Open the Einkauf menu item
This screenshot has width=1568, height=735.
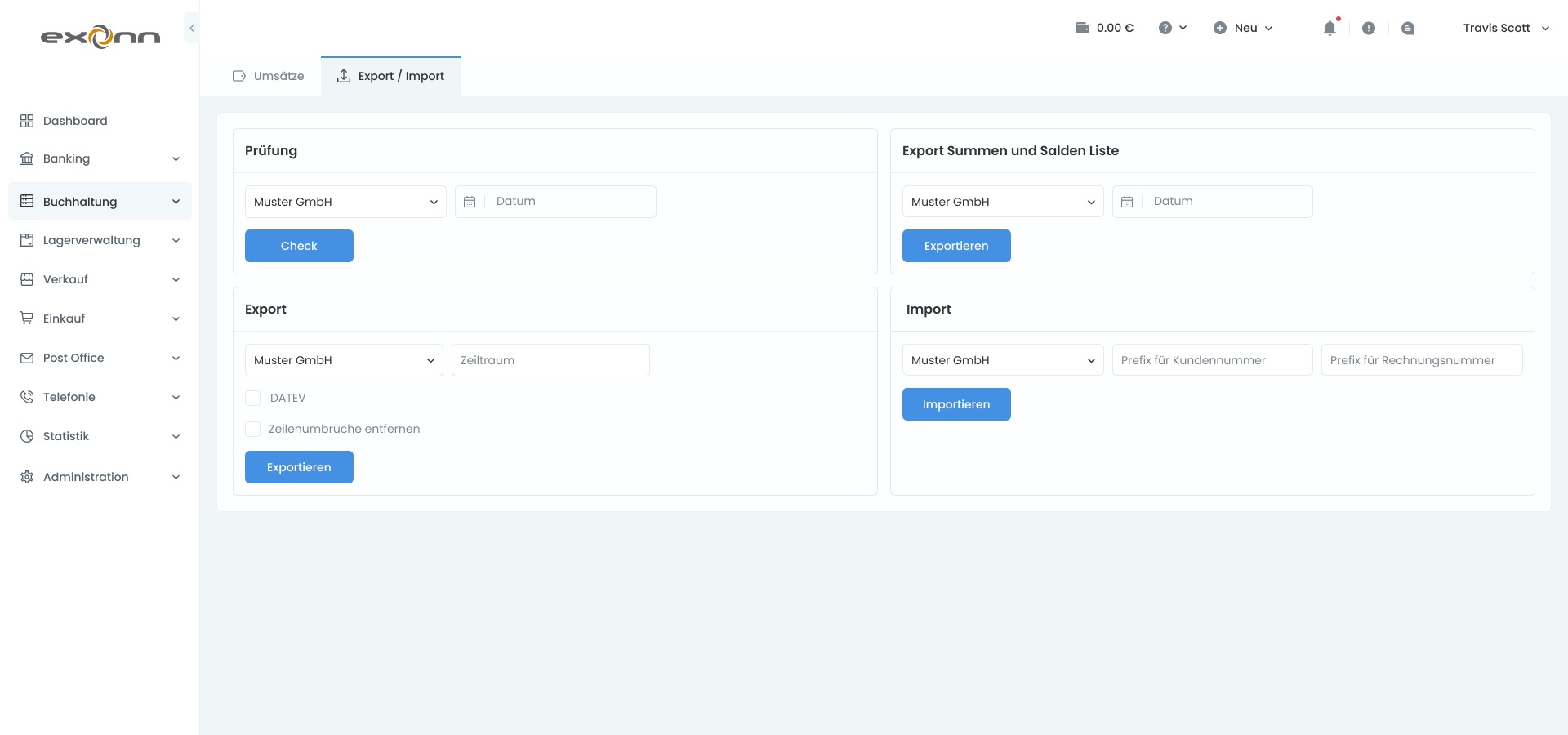[100, 318]
